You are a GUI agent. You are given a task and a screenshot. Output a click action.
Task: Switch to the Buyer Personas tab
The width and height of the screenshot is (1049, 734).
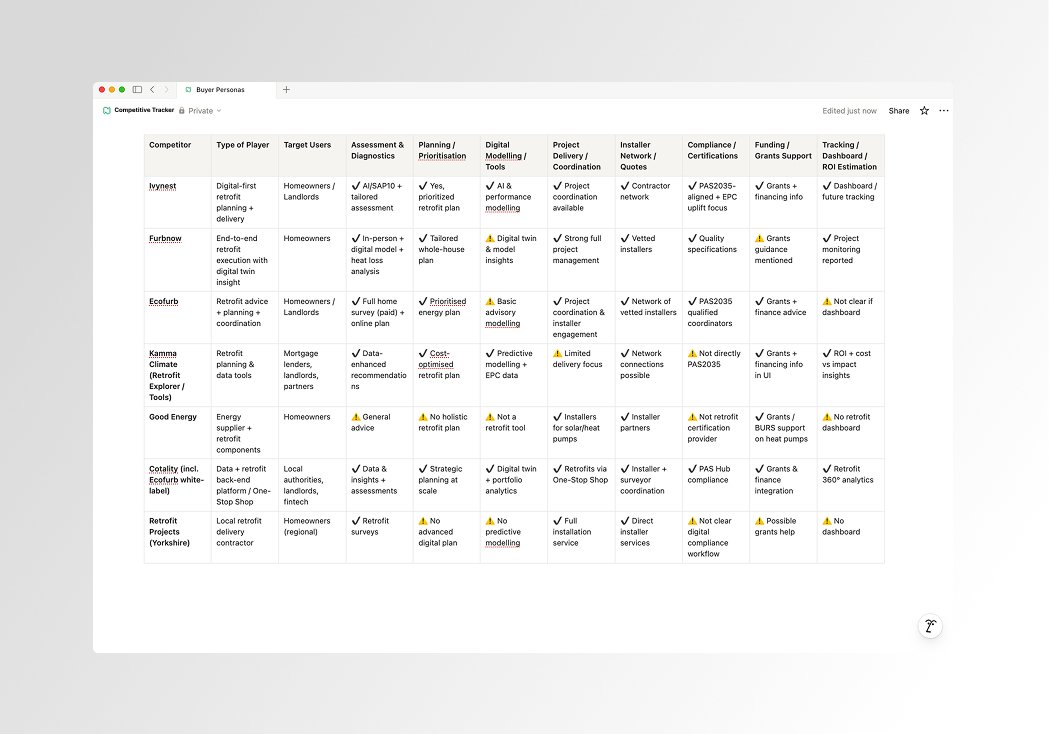[222, 89]
